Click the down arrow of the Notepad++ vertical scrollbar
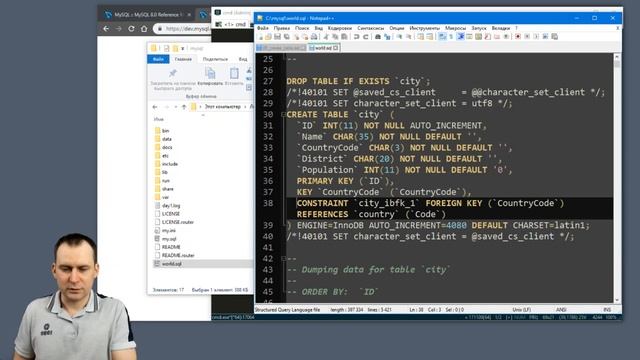Viewport: 640px width, 360px height. (617, 300)
